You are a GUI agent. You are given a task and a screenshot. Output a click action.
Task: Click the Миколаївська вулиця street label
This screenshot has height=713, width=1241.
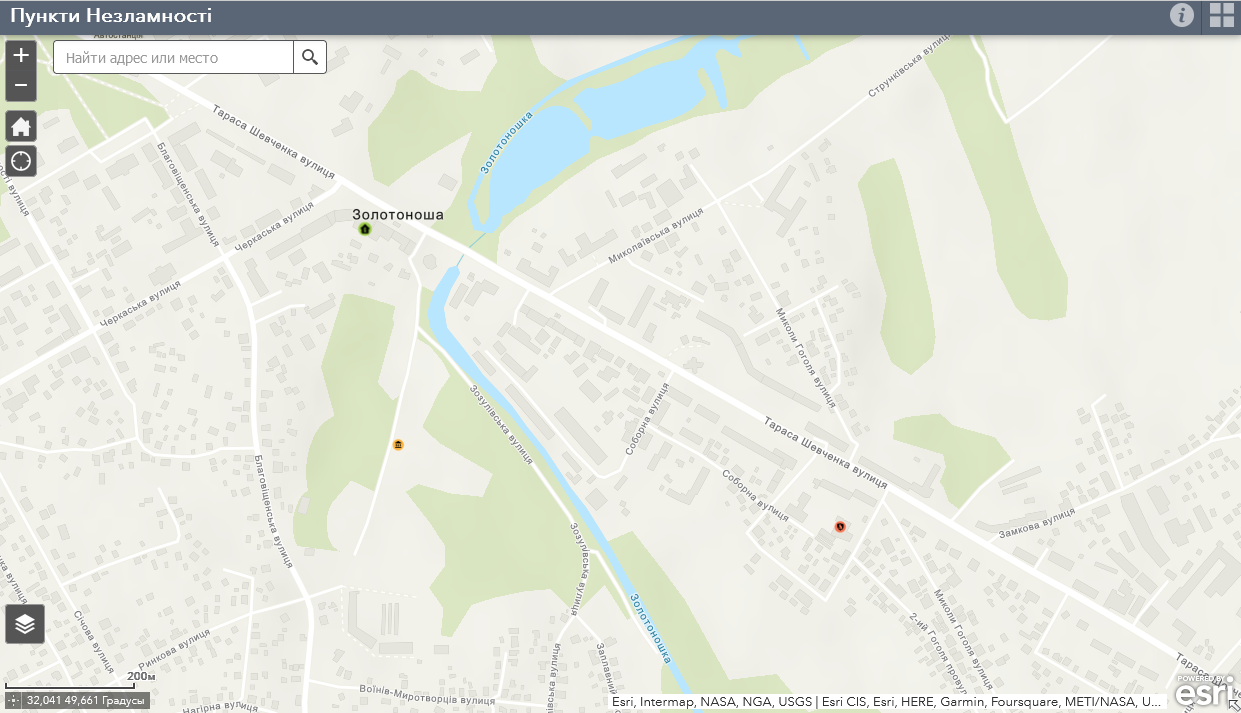[x=656, y=236]
